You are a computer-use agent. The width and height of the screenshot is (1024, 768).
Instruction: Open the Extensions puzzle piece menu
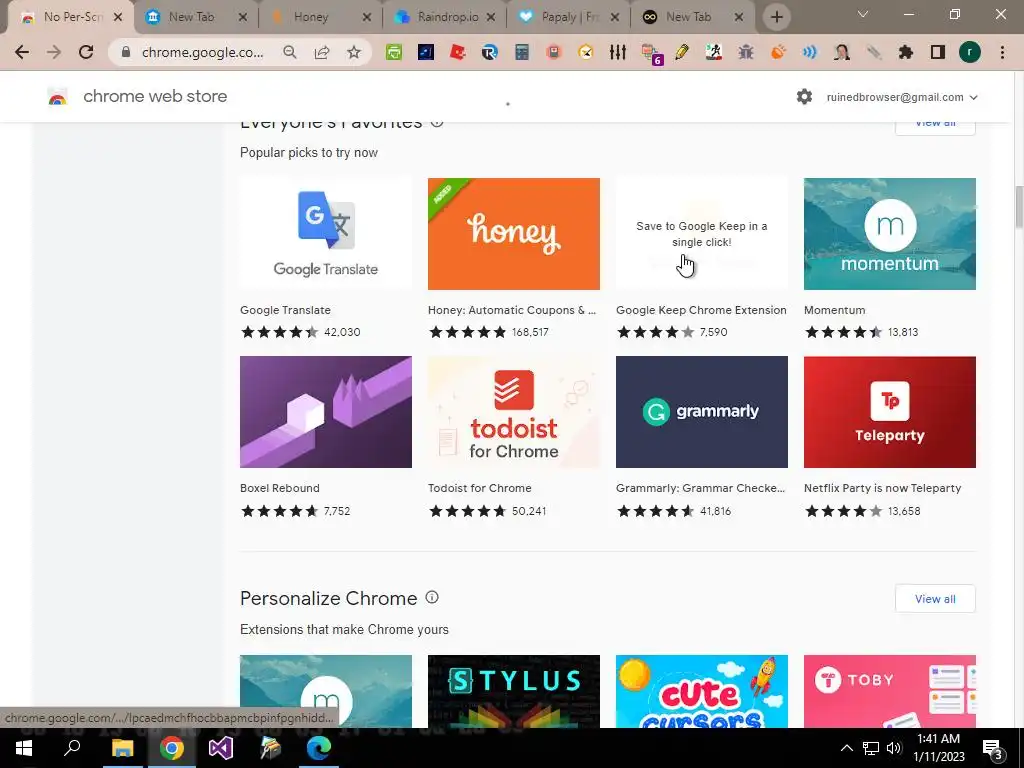click(x=906, y=52)
